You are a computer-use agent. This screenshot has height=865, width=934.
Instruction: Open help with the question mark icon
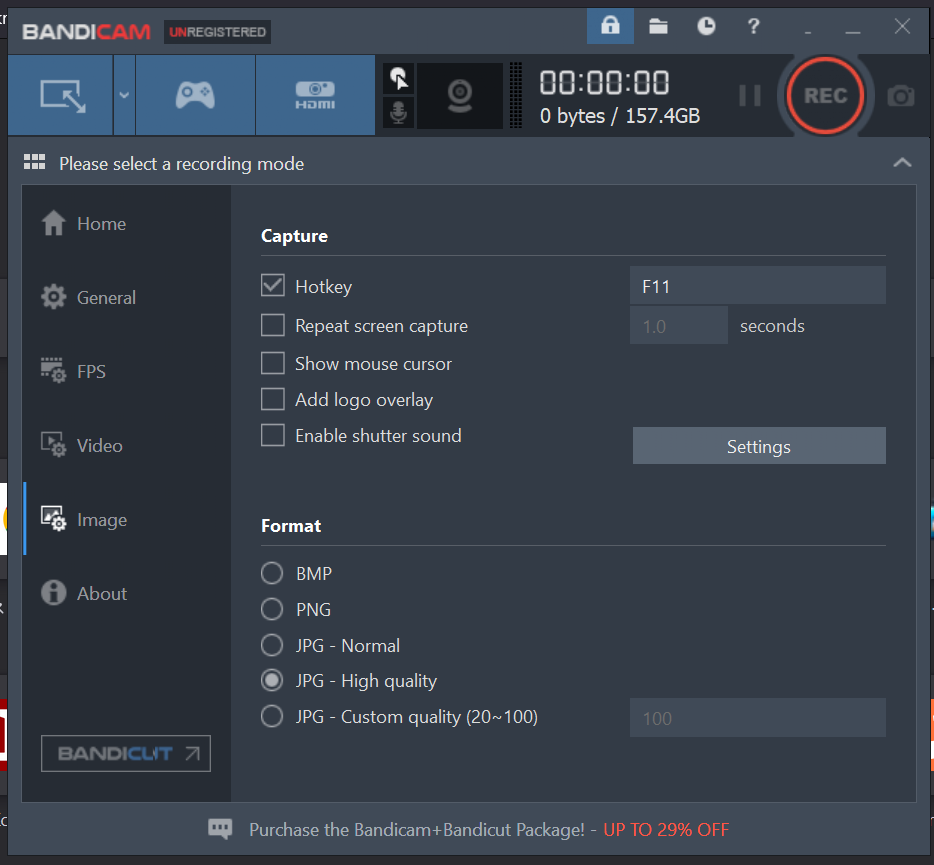(754, 26)
